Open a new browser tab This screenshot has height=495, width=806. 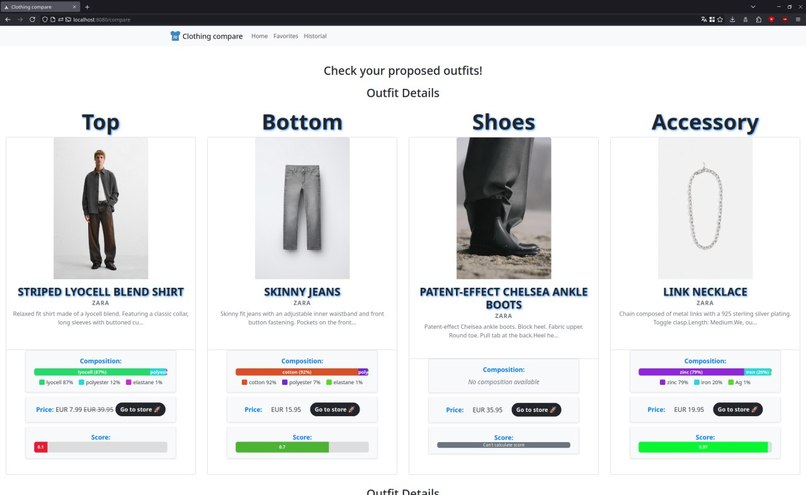(x=87, y=7)
